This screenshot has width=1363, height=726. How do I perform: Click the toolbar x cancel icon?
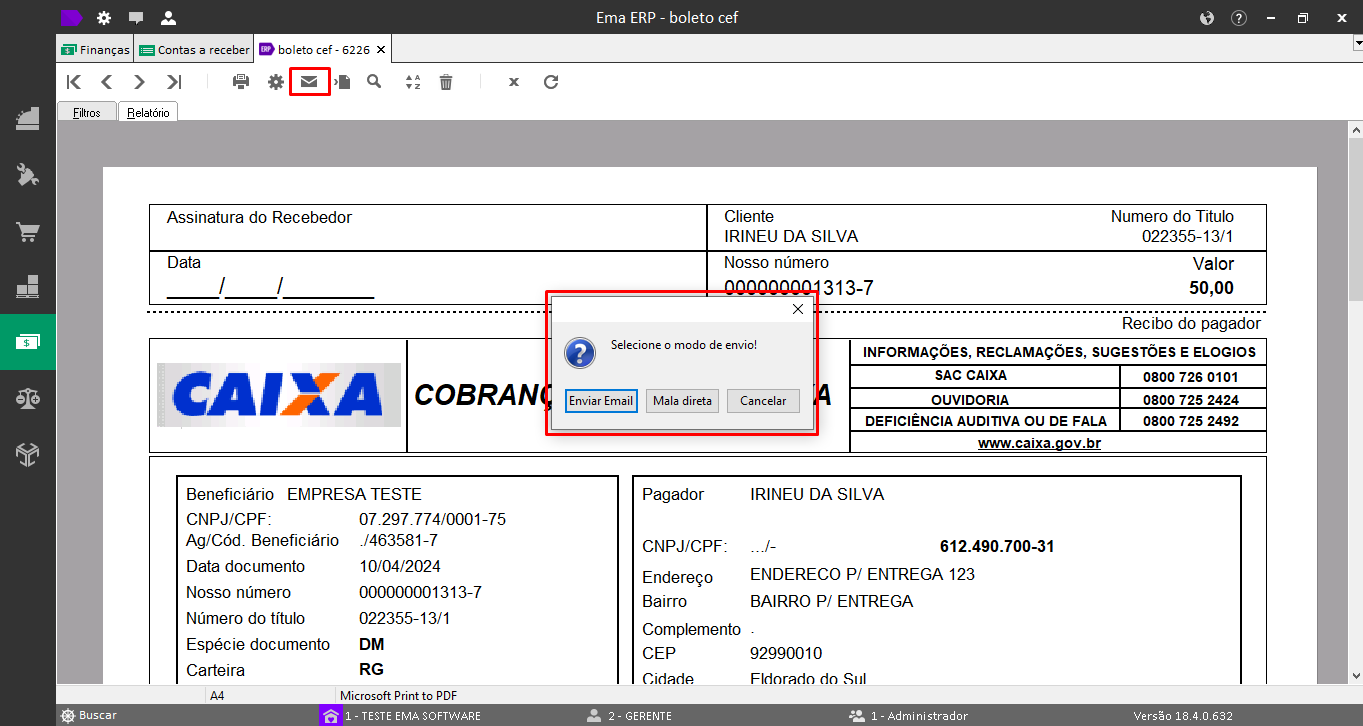click(x=514, y=82)
